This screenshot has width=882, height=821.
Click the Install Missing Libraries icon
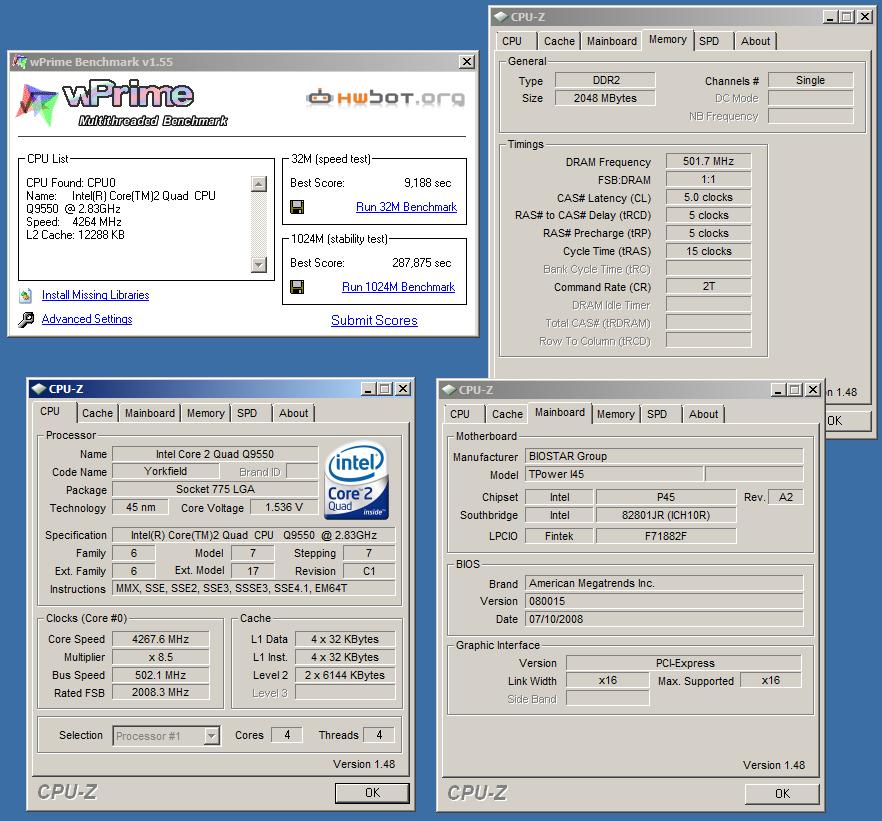(26, 295)
